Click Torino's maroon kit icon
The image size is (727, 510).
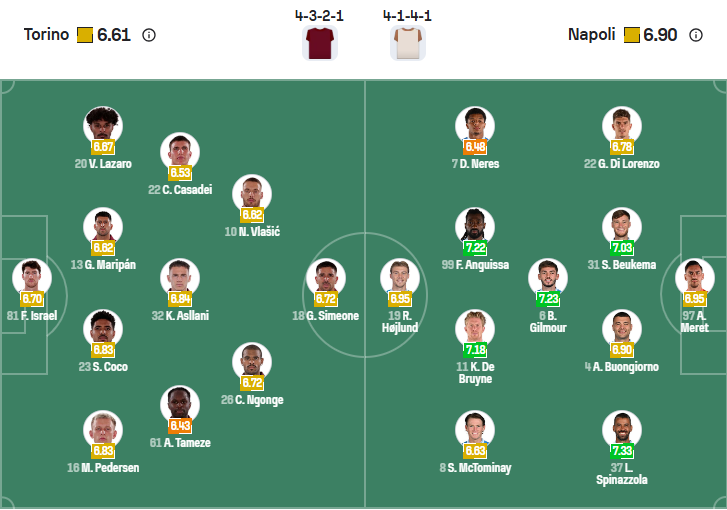(x=320, y=43)
